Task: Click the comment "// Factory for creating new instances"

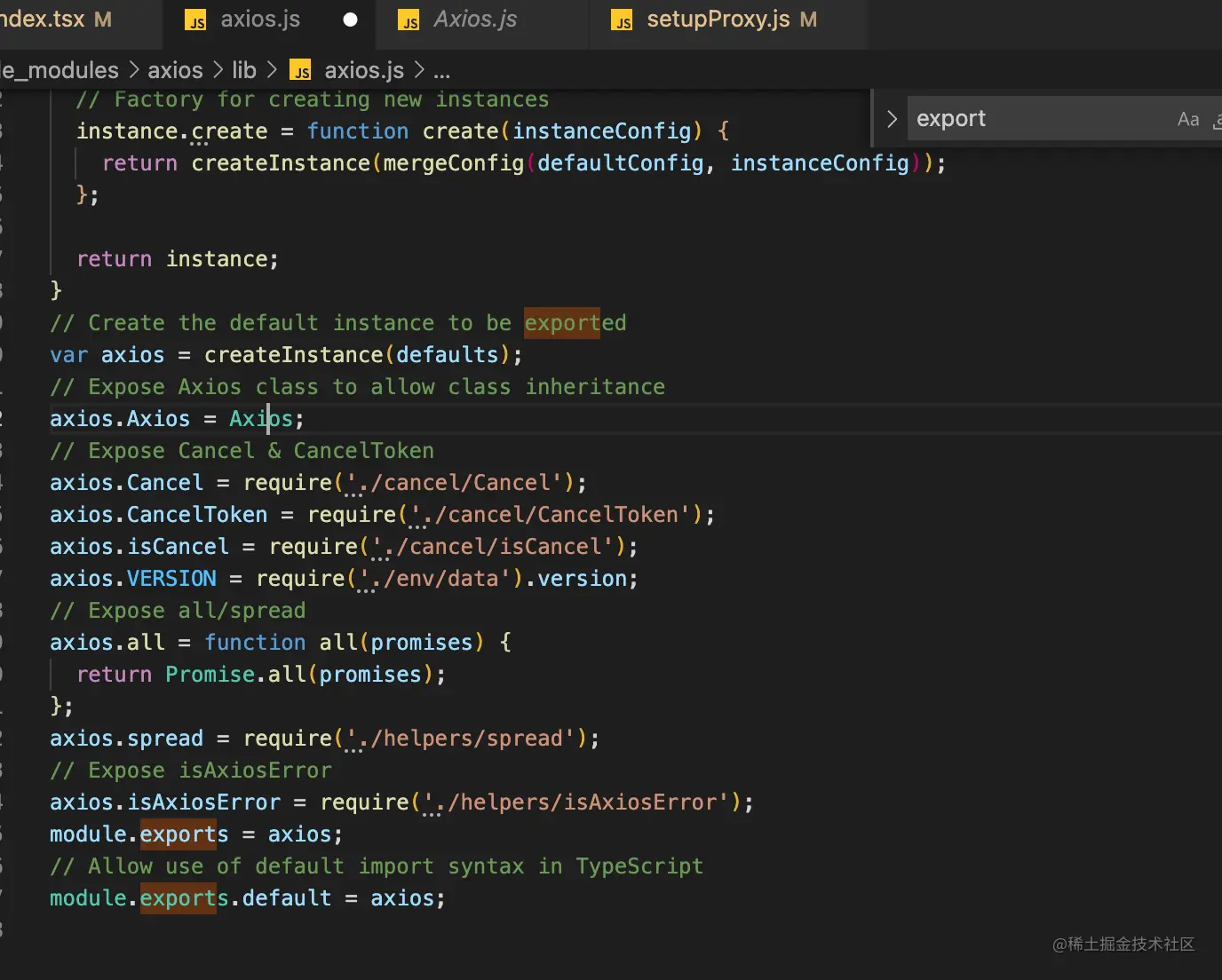Action: point(313,99)
